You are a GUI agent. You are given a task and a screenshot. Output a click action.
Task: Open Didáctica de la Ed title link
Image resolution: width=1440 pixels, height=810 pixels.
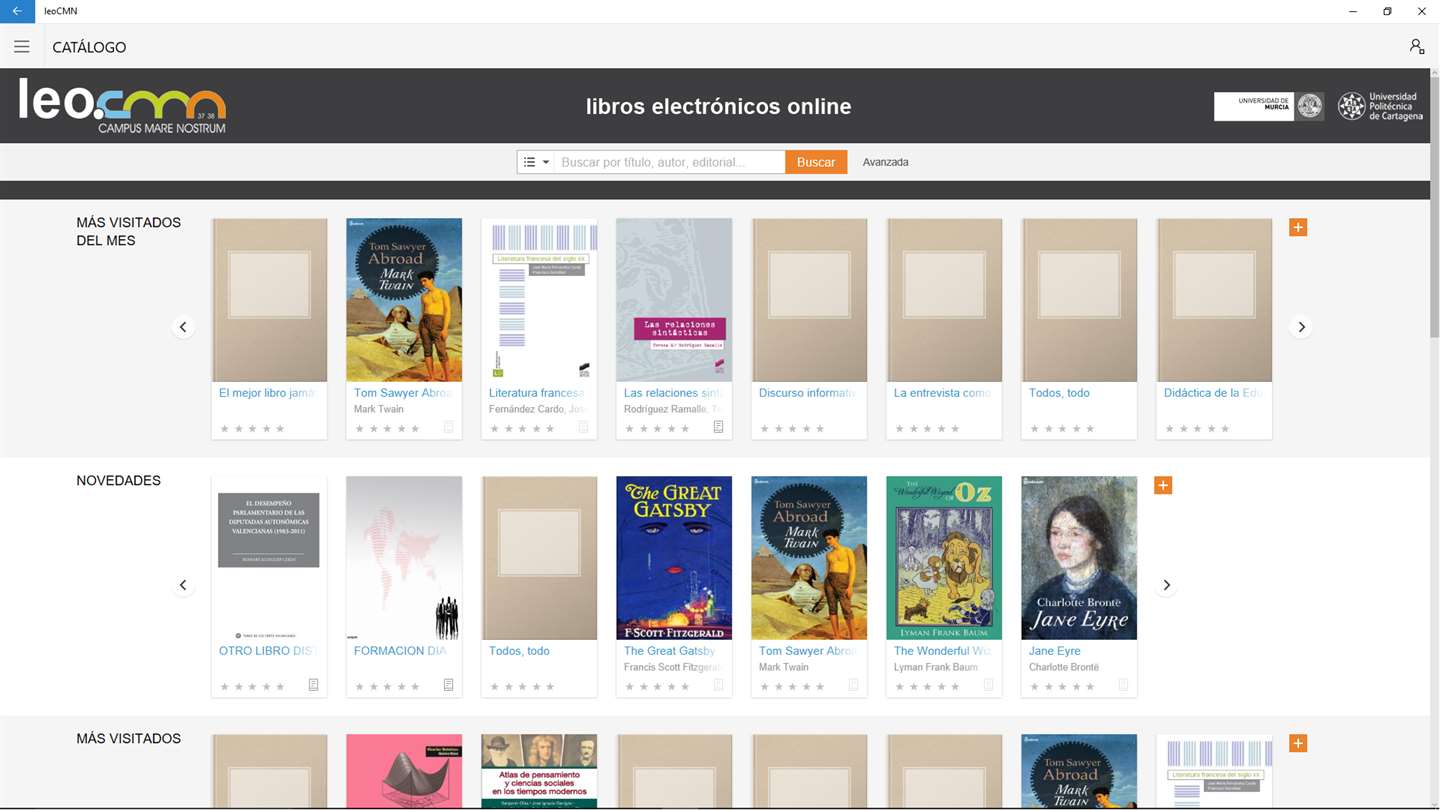1213,393
